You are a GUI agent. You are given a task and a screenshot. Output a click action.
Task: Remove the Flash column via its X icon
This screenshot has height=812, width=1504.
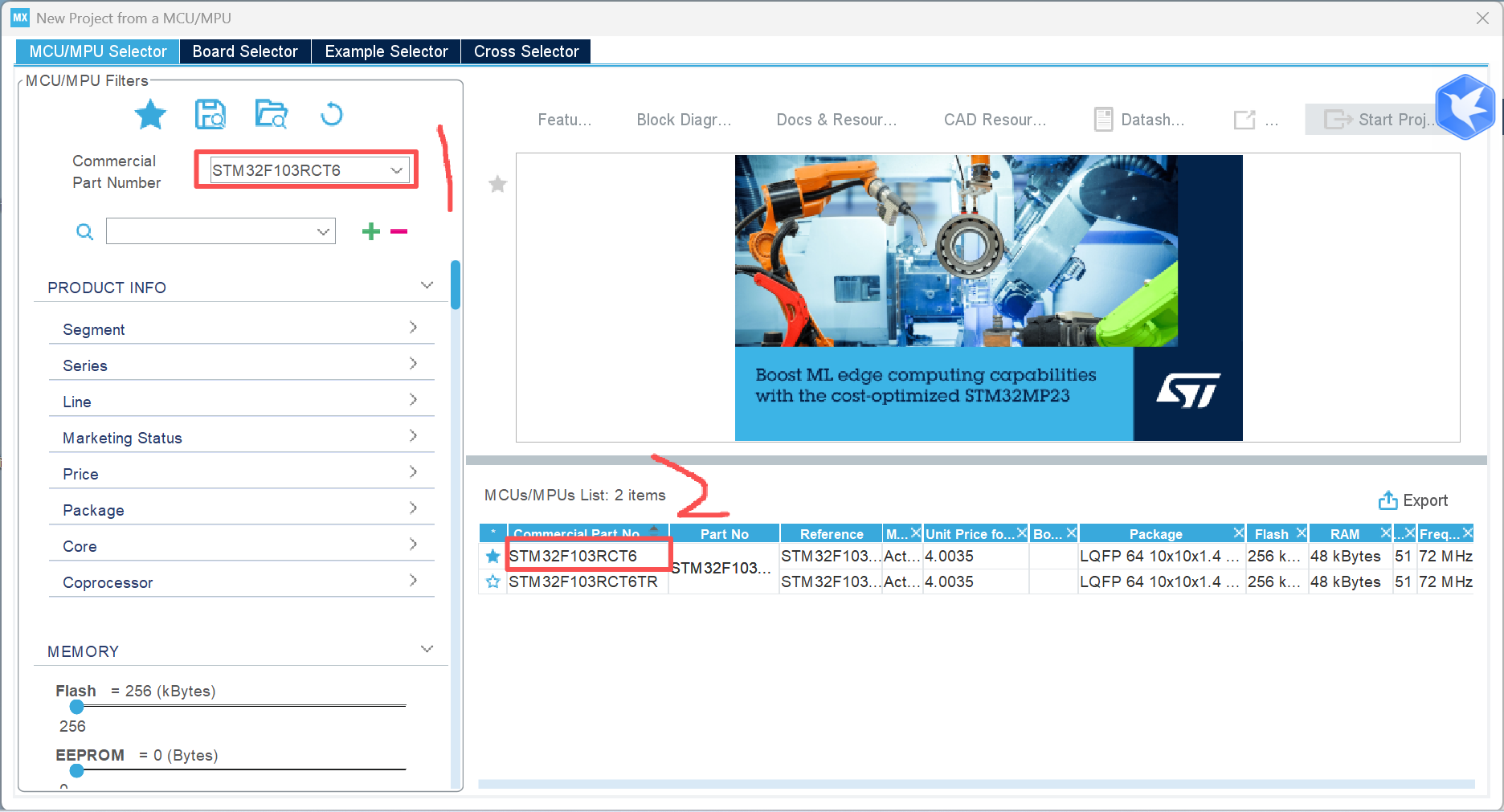pyautogui.click(x=1302, y=533)
